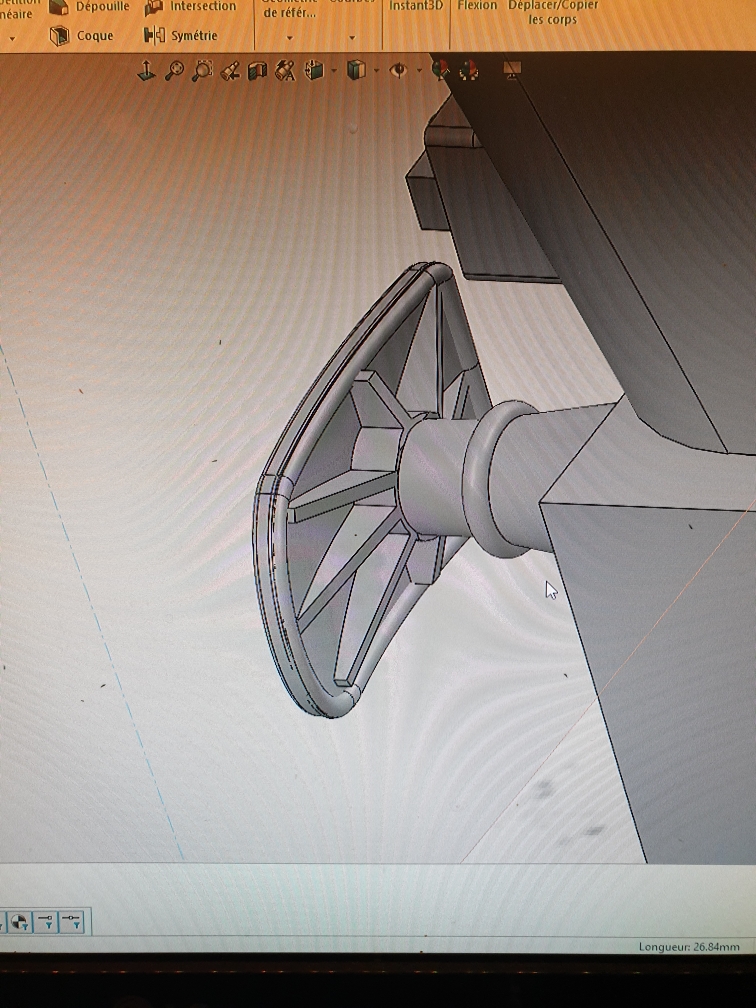The image size is (756, 1008).
Task: Open Edit Appearance color sphere icon
Action: (440, 69)
